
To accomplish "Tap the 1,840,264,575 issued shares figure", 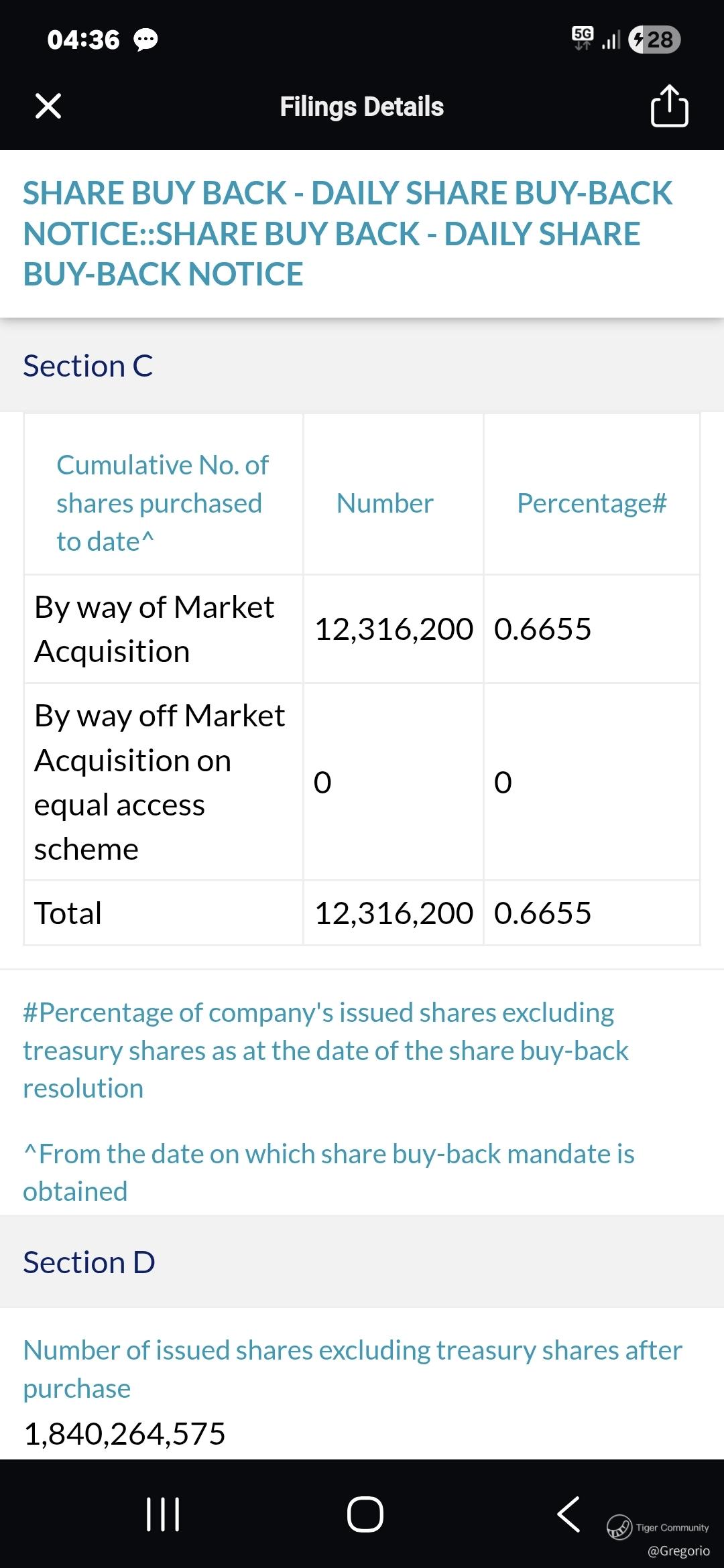I will 125,1433.
